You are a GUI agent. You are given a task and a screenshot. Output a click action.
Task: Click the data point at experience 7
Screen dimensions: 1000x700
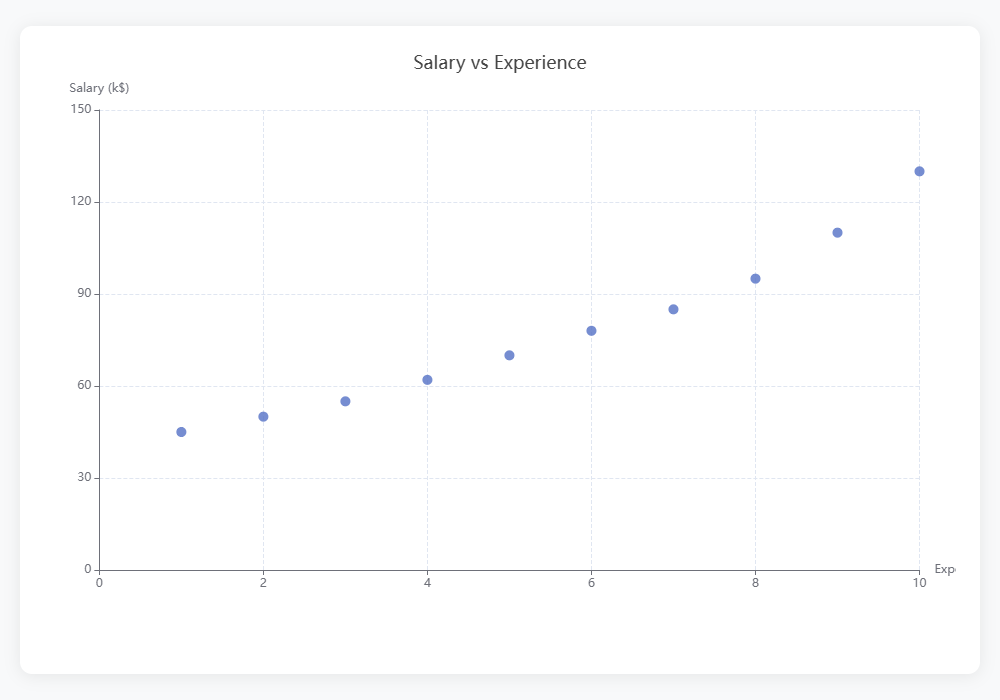pos(673,310)
